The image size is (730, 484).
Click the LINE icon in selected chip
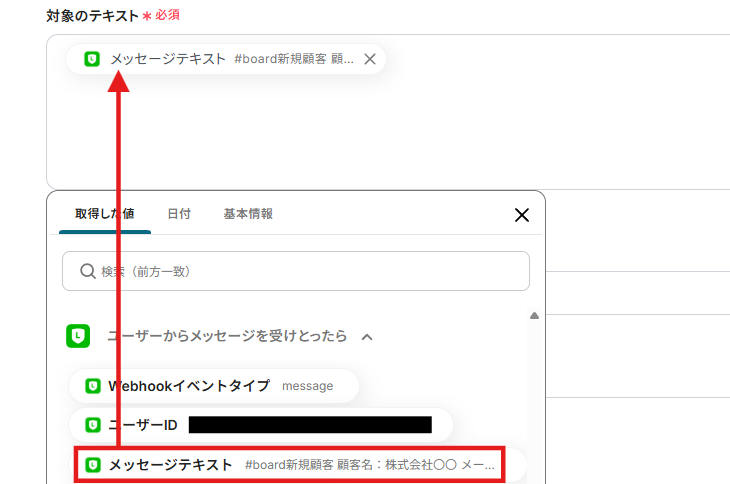pos(92,59)
